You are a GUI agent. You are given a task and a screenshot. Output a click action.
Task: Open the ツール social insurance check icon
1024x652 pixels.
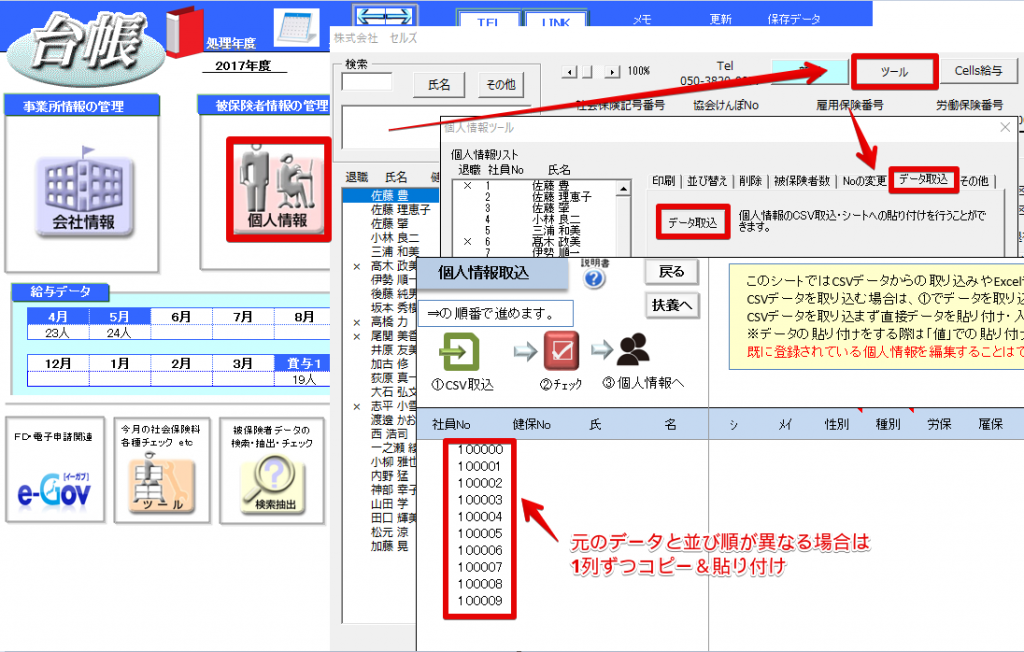click(x=162, y=483)
